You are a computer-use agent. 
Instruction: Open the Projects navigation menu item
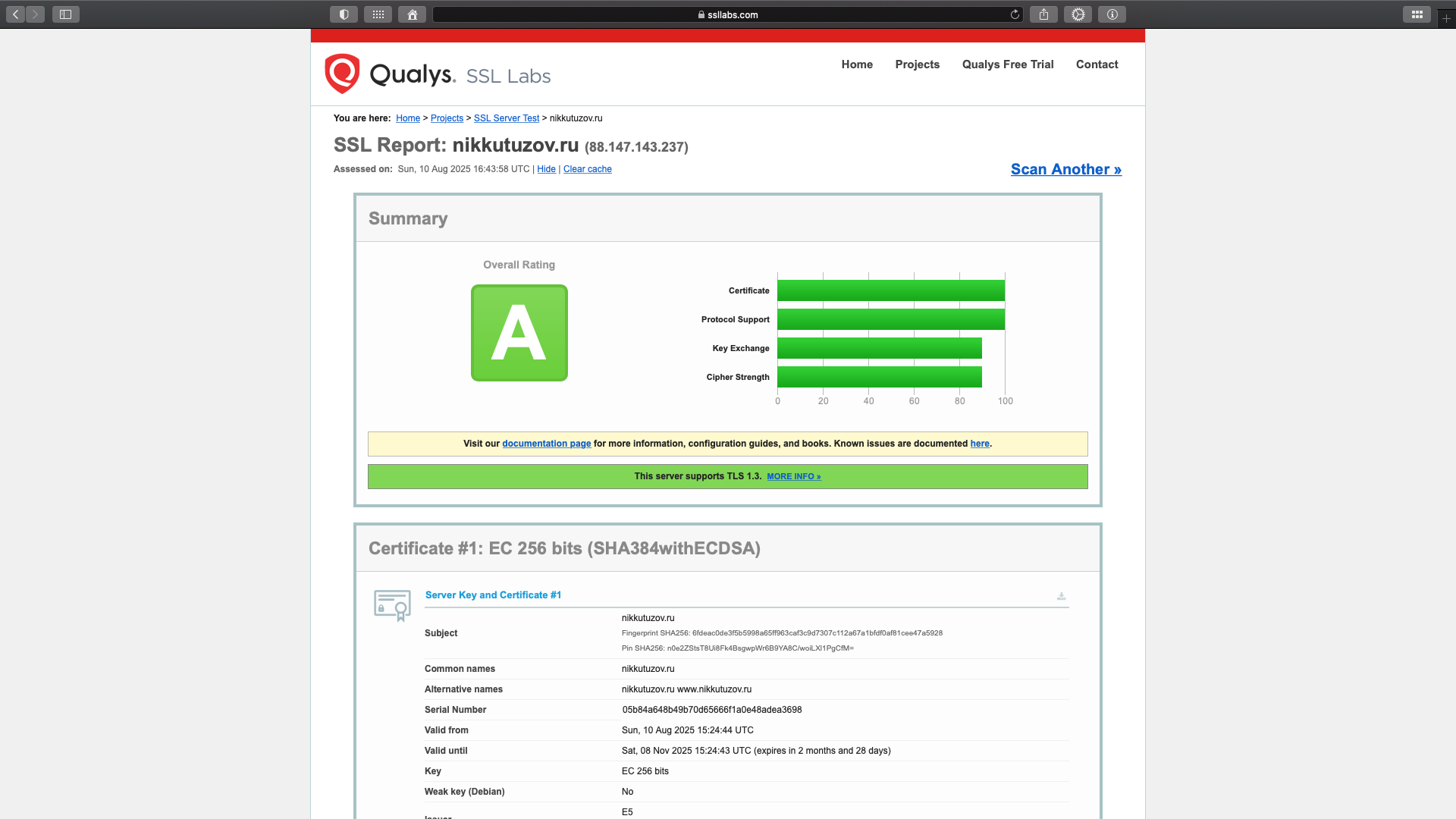pos(917,64)
